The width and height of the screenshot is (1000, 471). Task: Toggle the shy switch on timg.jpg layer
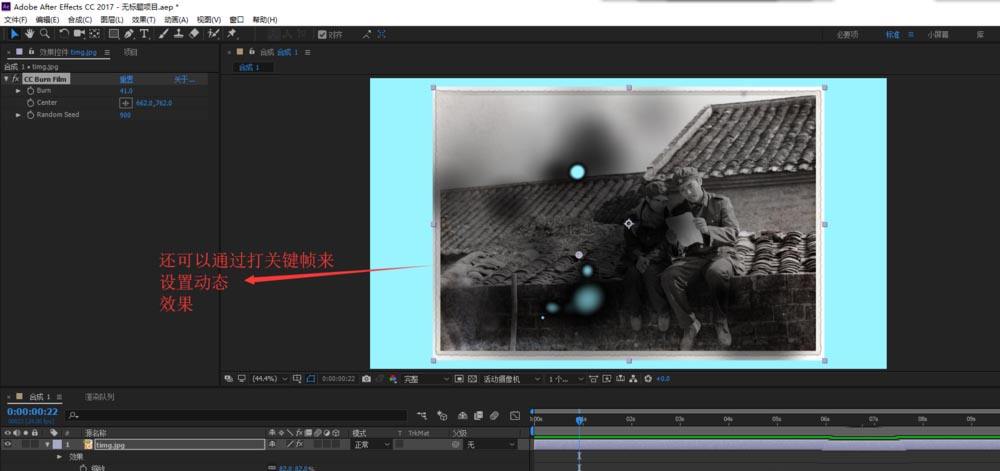272,444
